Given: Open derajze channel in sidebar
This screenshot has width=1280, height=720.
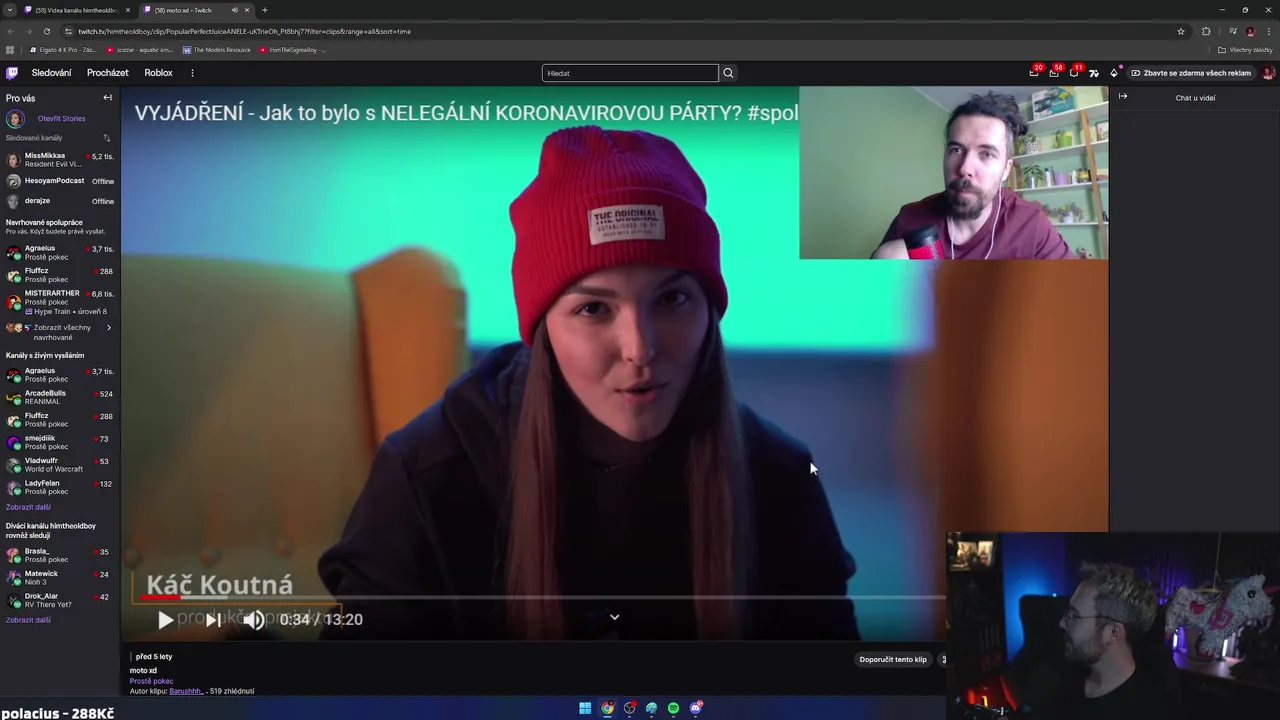Looking at the screenshot, I should (x=60, y=201).
